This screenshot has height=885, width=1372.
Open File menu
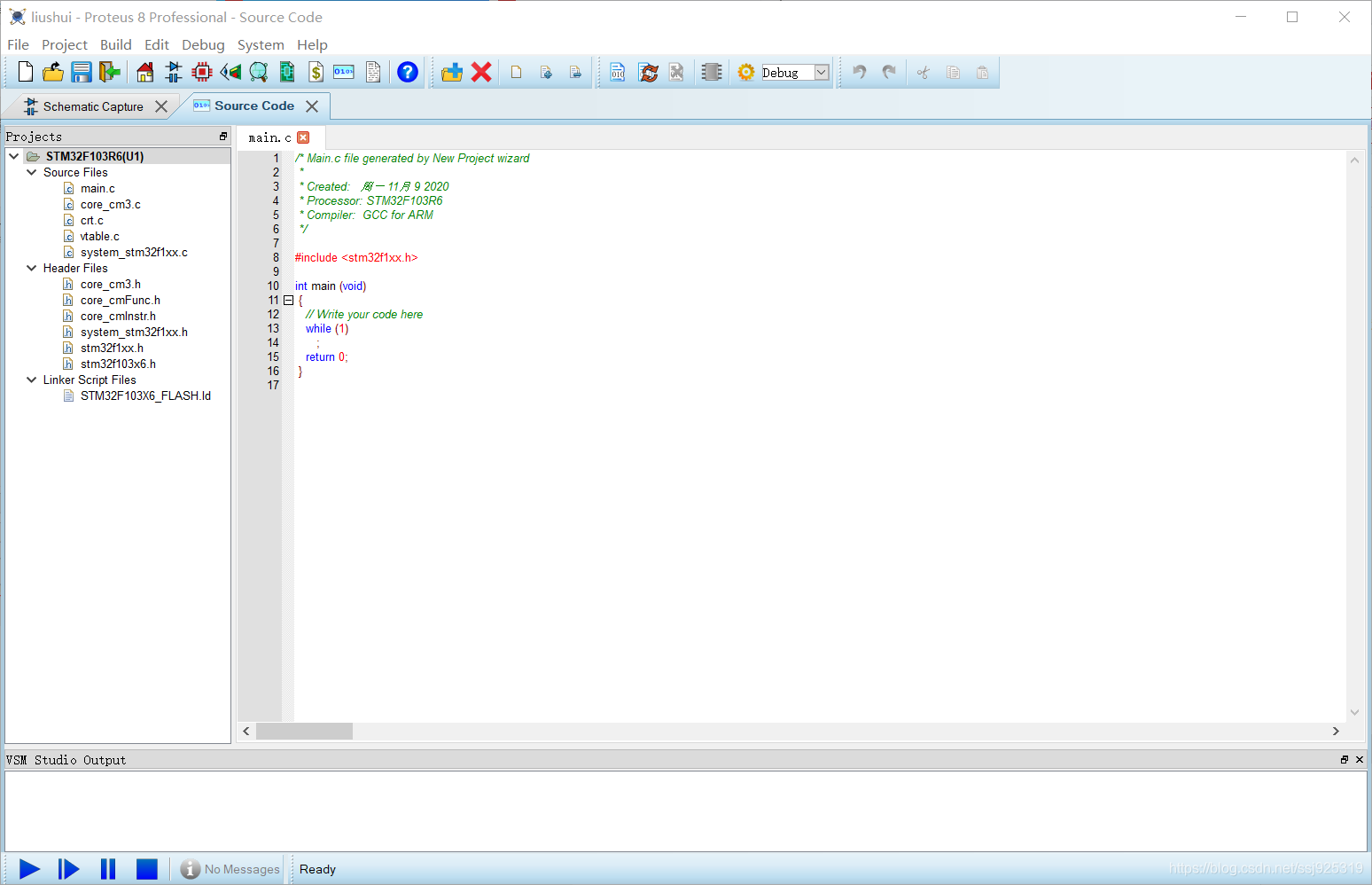pyautogui.click(x=18, y=44)
